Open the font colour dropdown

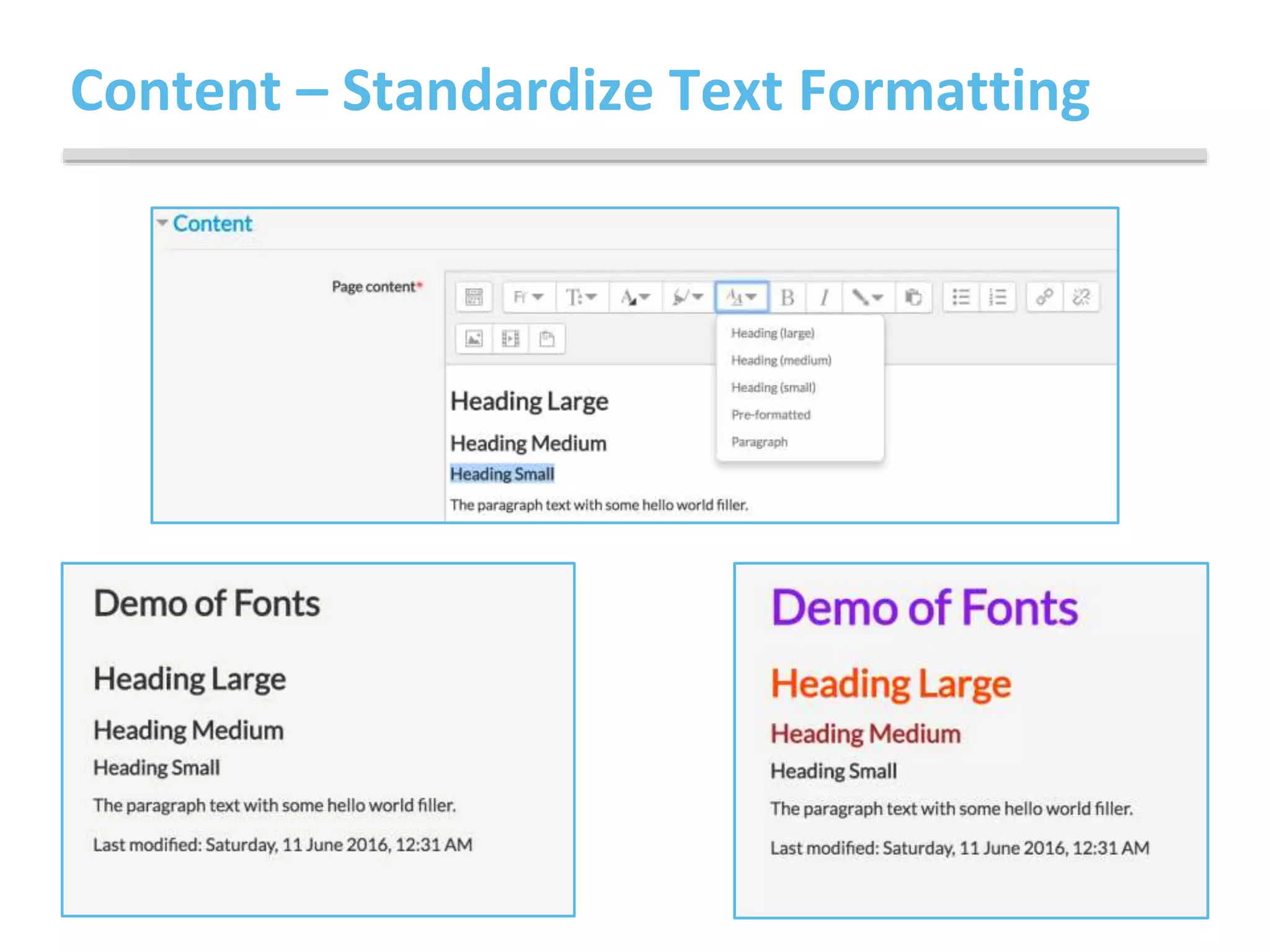[636, 297]
